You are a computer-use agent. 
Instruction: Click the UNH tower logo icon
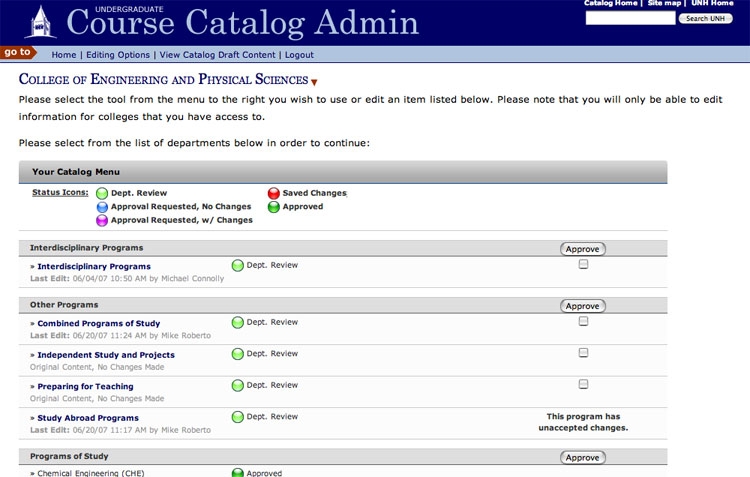41,22
